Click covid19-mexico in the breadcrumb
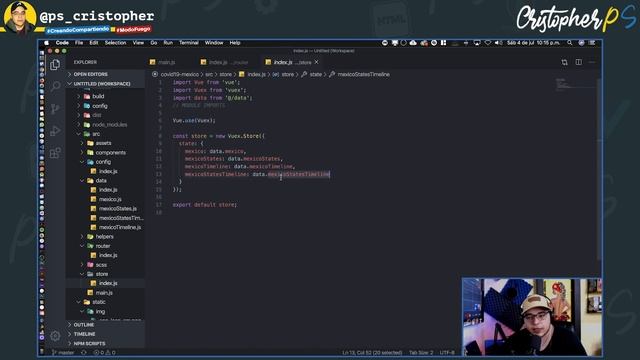640x360 pixels. pyautogui.click(x=180, y=74)
